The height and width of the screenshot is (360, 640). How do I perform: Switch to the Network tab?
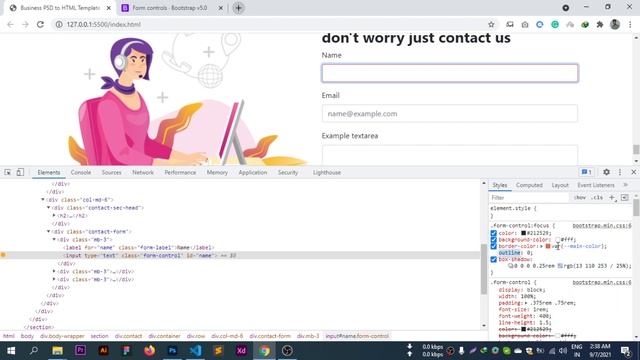[x=143, y=172]
